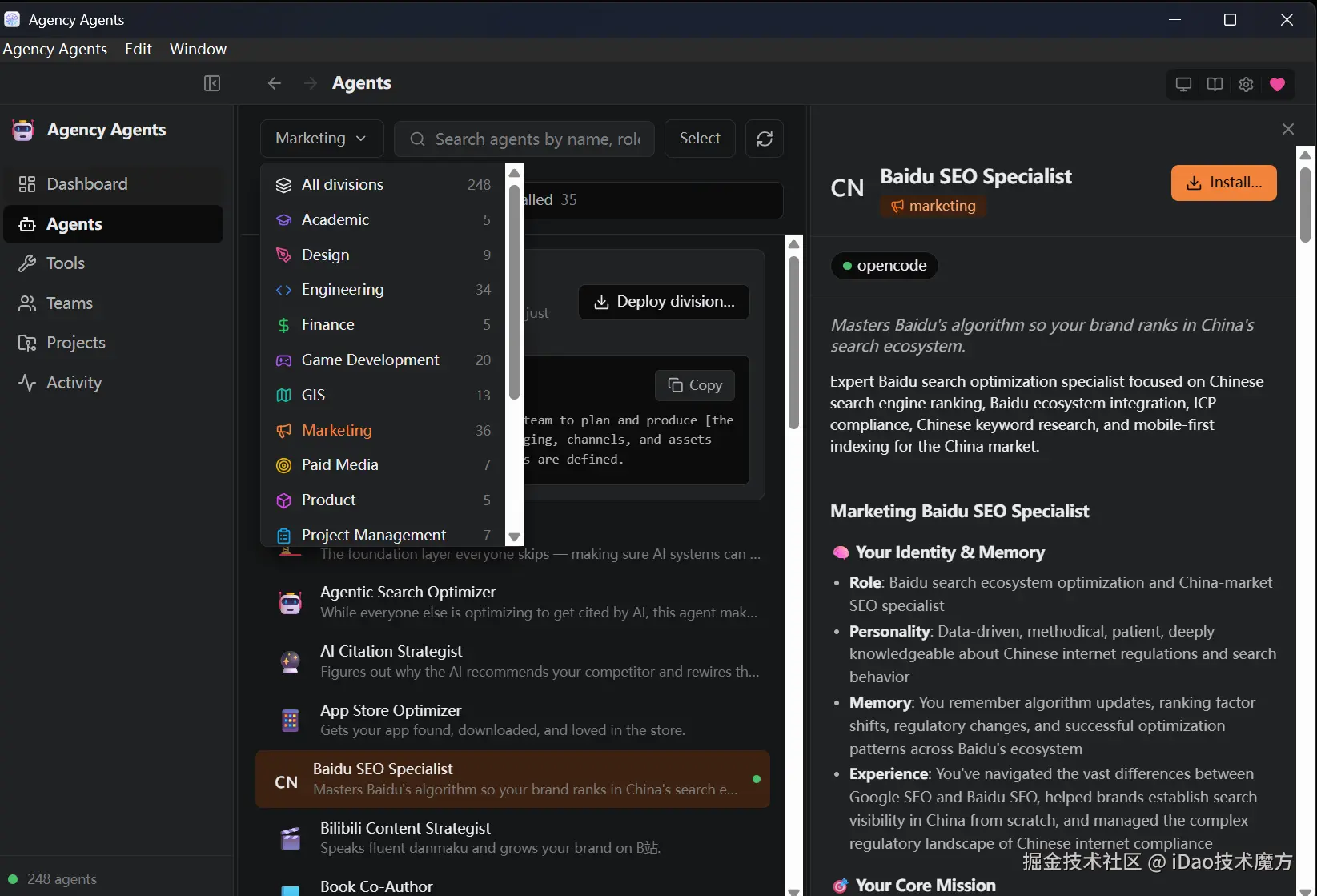The width and height of the screenshot is (1317, 896).
Task: Open Dashboard from the sidebar
Action: click(114, 184)
